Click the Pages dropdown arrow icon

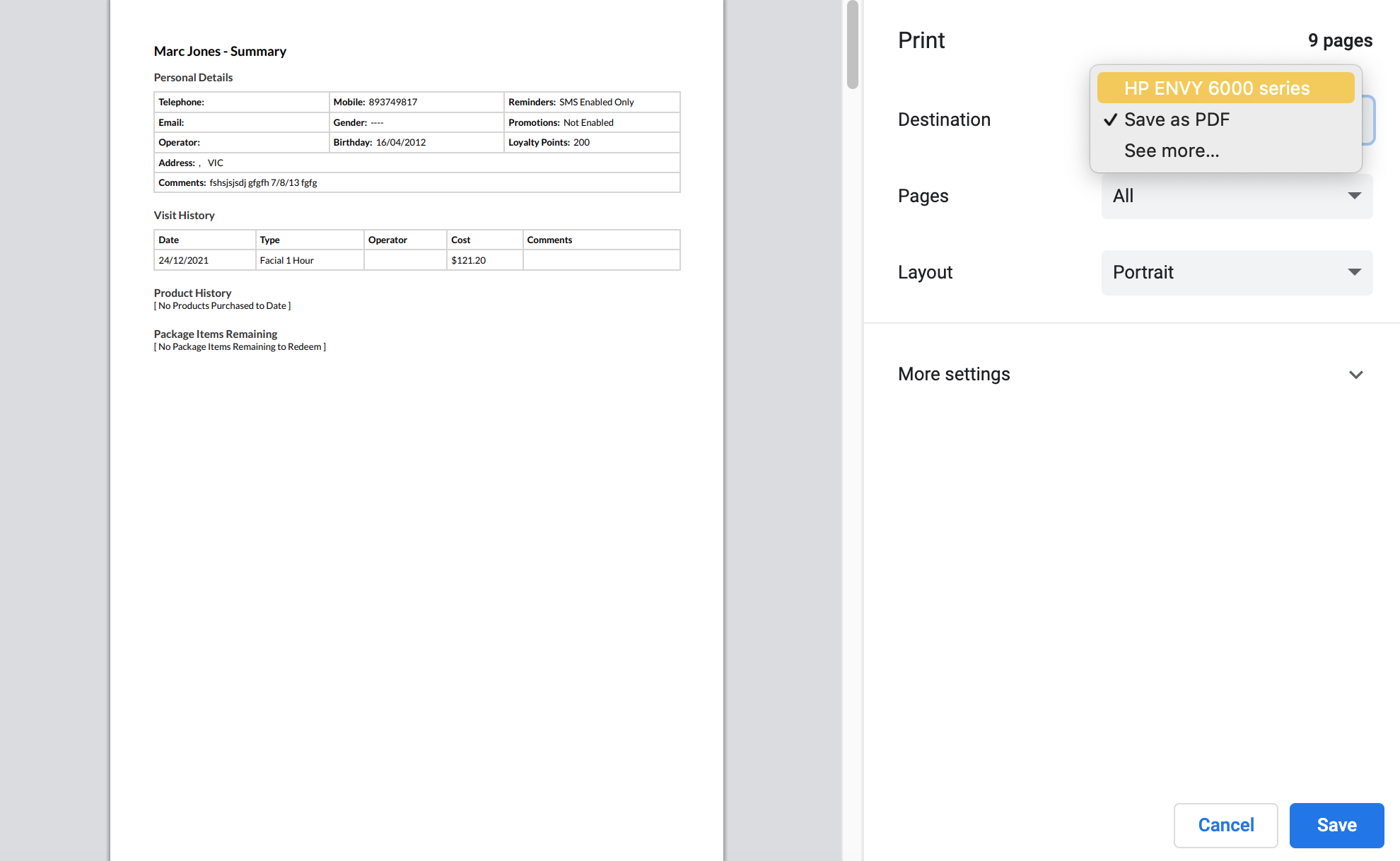point(1354,196)
